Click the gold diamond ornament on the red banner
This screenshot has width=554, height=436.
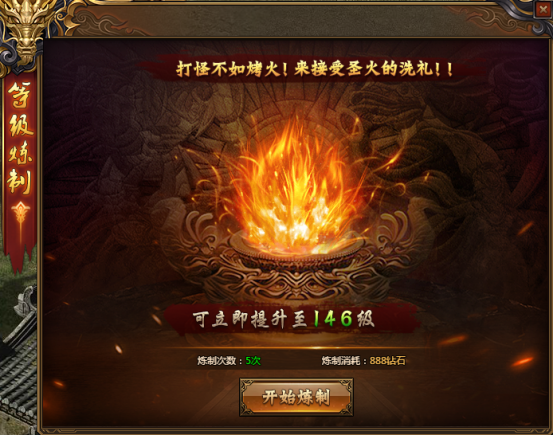tap(20, 212)
